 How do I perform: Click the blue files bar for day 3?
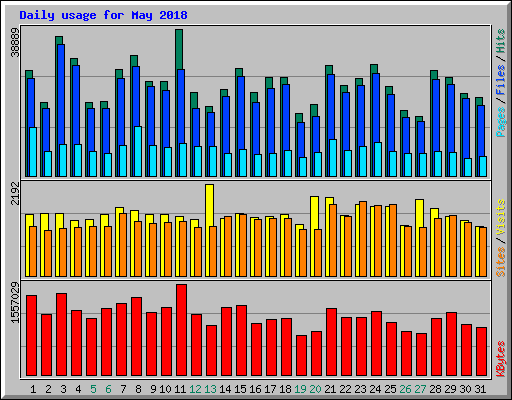pos(61,94)
